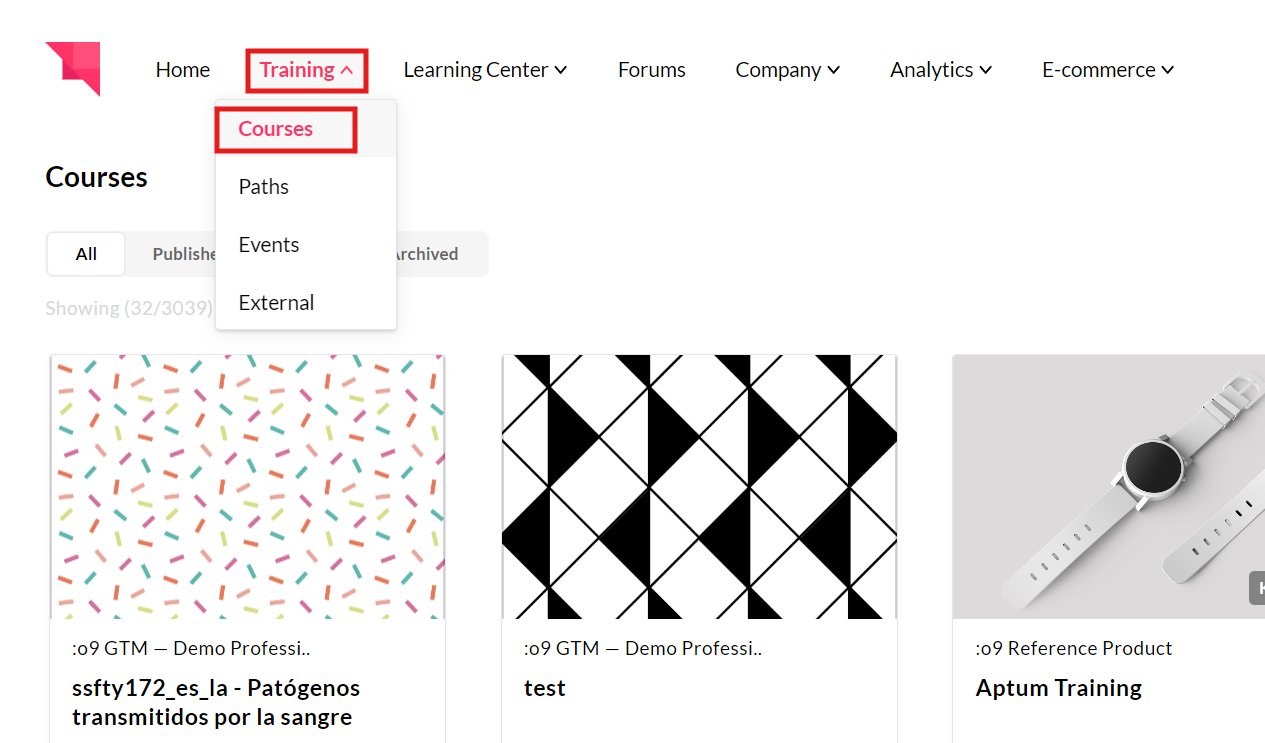The width and height of the screenshot is (1265, 743).
Task: Choose External from Training menu
Action: [276, 303]
